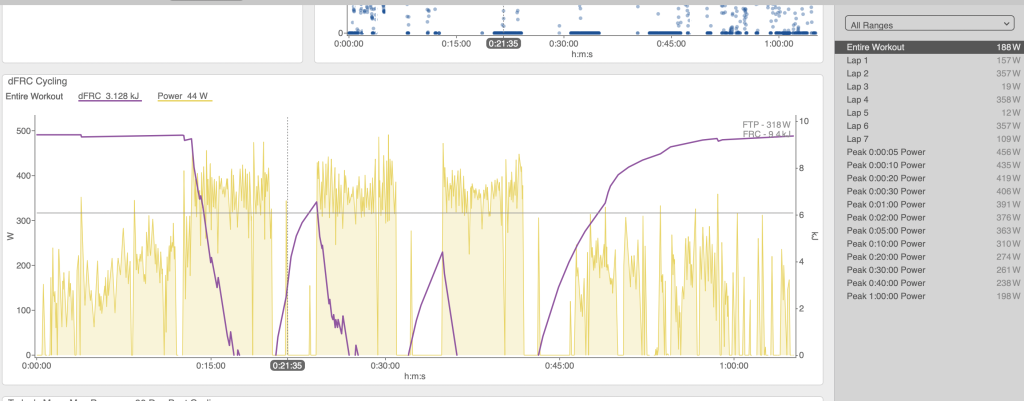Image resolution: width=1024 pixels, height=401 pixels.
Task: Click the 0:21:35 marker on dFRC chart
Action: 288,366
